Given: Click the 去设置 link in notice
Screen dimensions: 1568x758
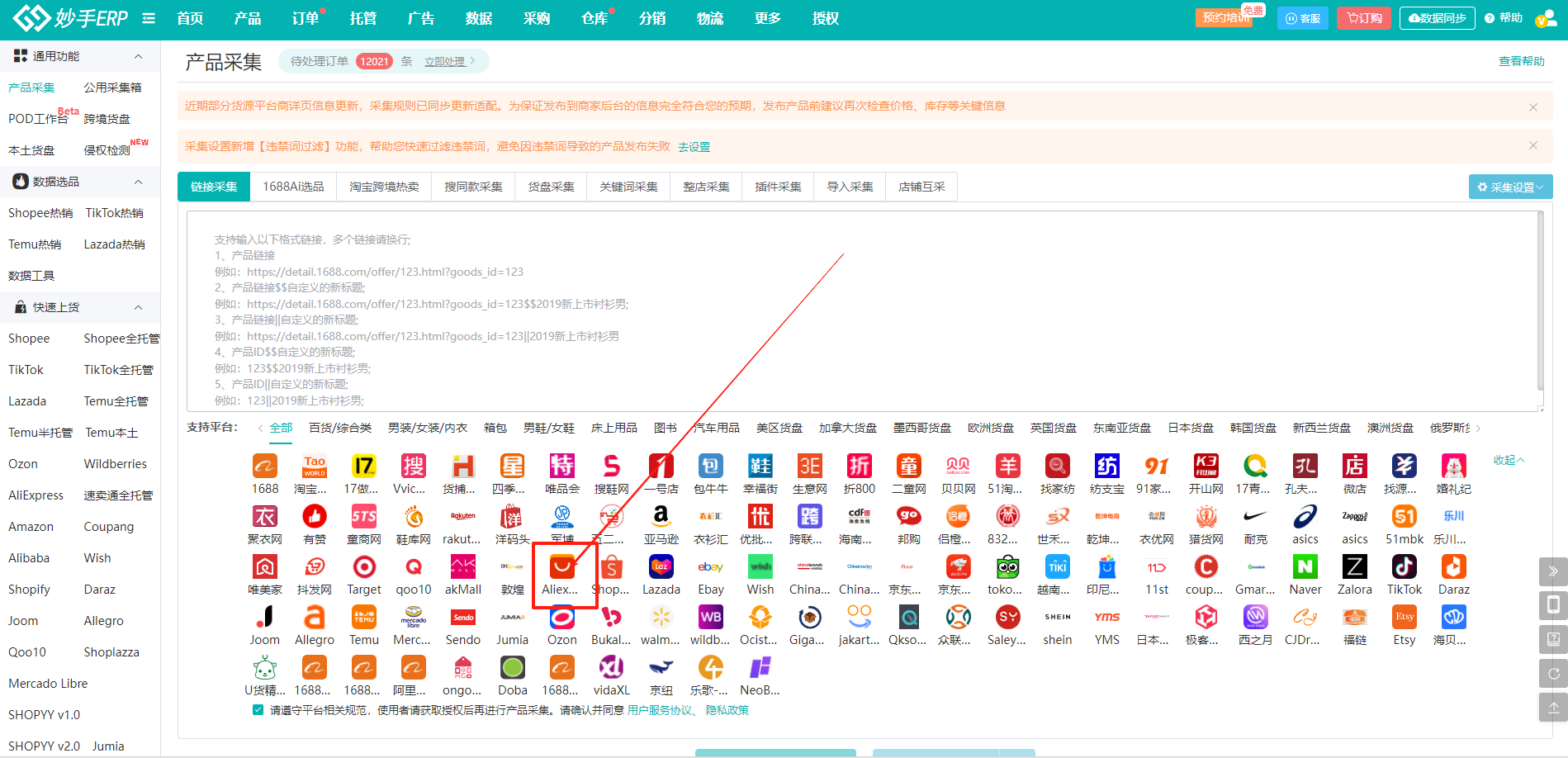Looking at the screenshot, I should (694, 147).
